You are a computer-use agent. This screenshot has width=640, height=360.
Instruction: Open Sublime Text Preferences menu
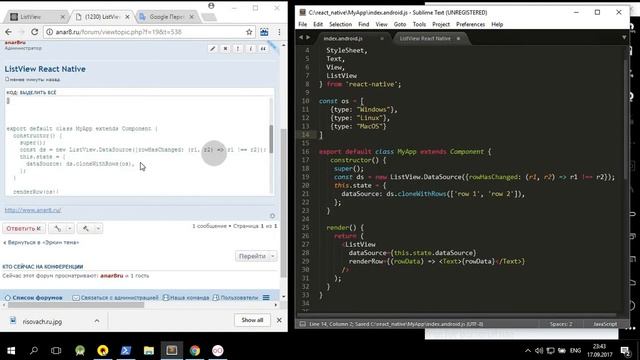pos(471,24)
